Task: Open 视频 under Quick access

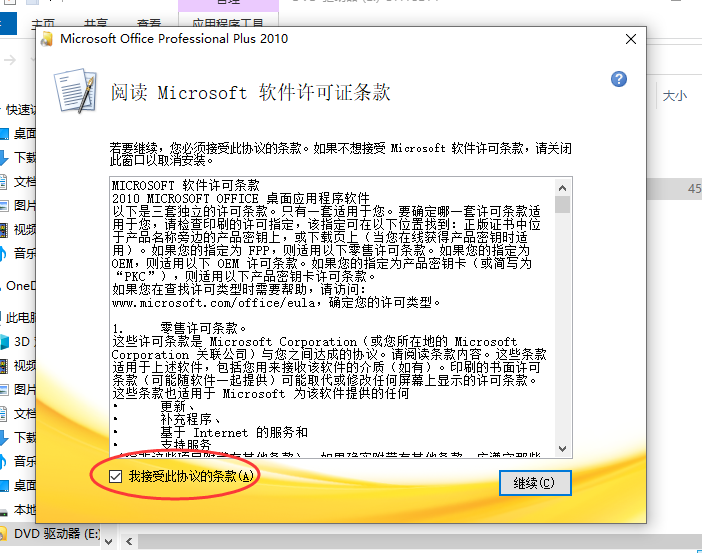Action: [18, 230]
